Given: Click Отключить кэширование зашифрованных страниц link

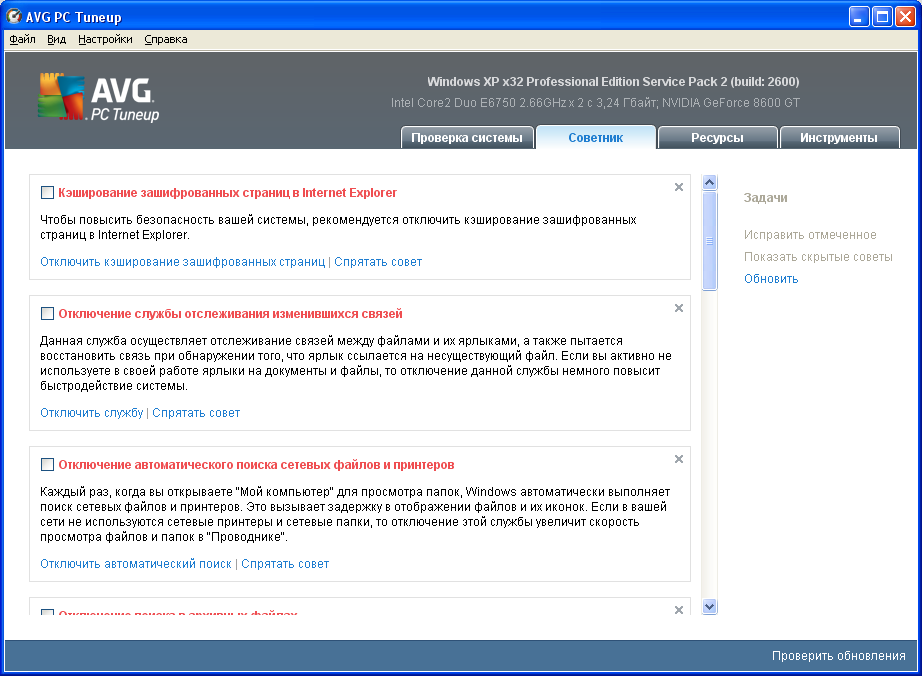Looking at the screenshot, I should (x=182, y=262).
